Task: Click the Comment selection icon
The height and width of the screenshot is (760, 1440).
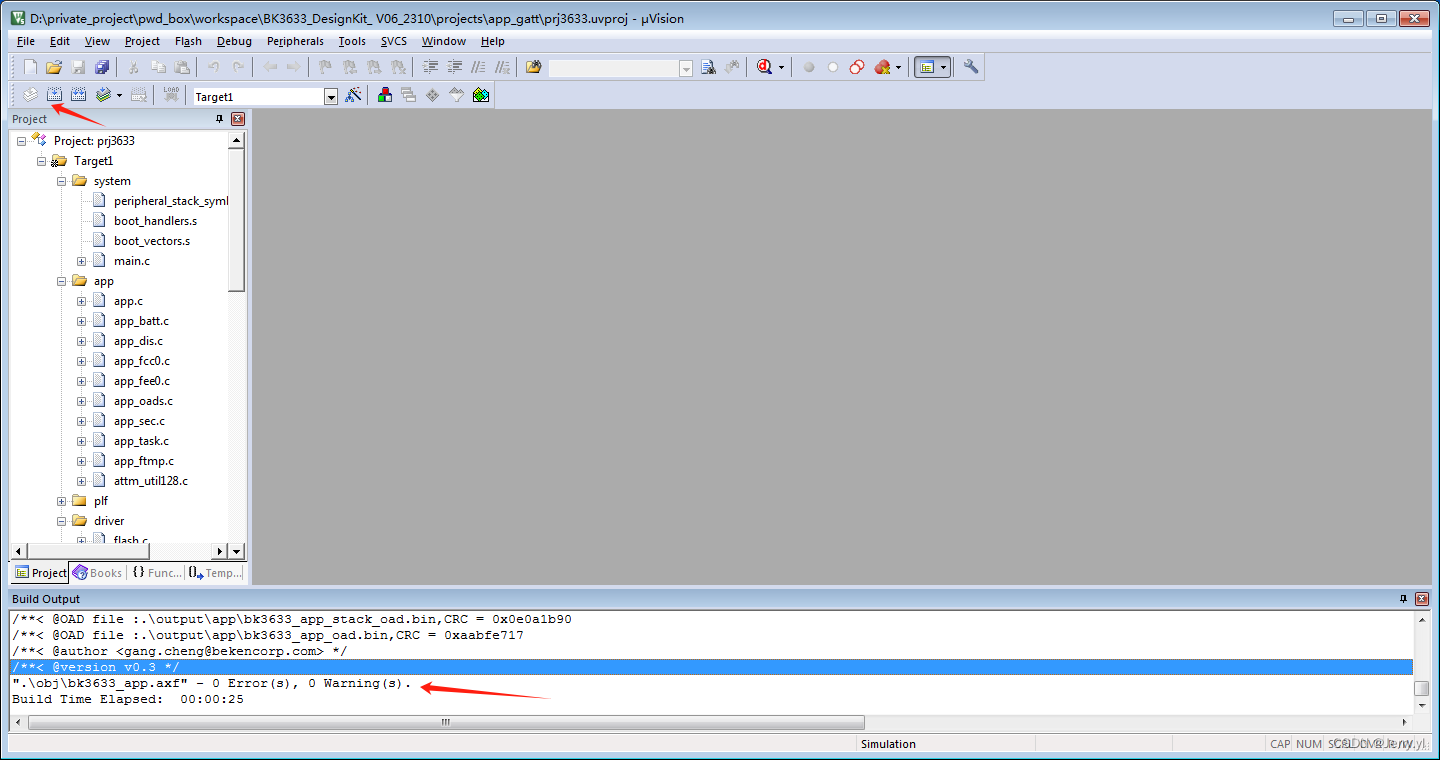Action: 479,67
